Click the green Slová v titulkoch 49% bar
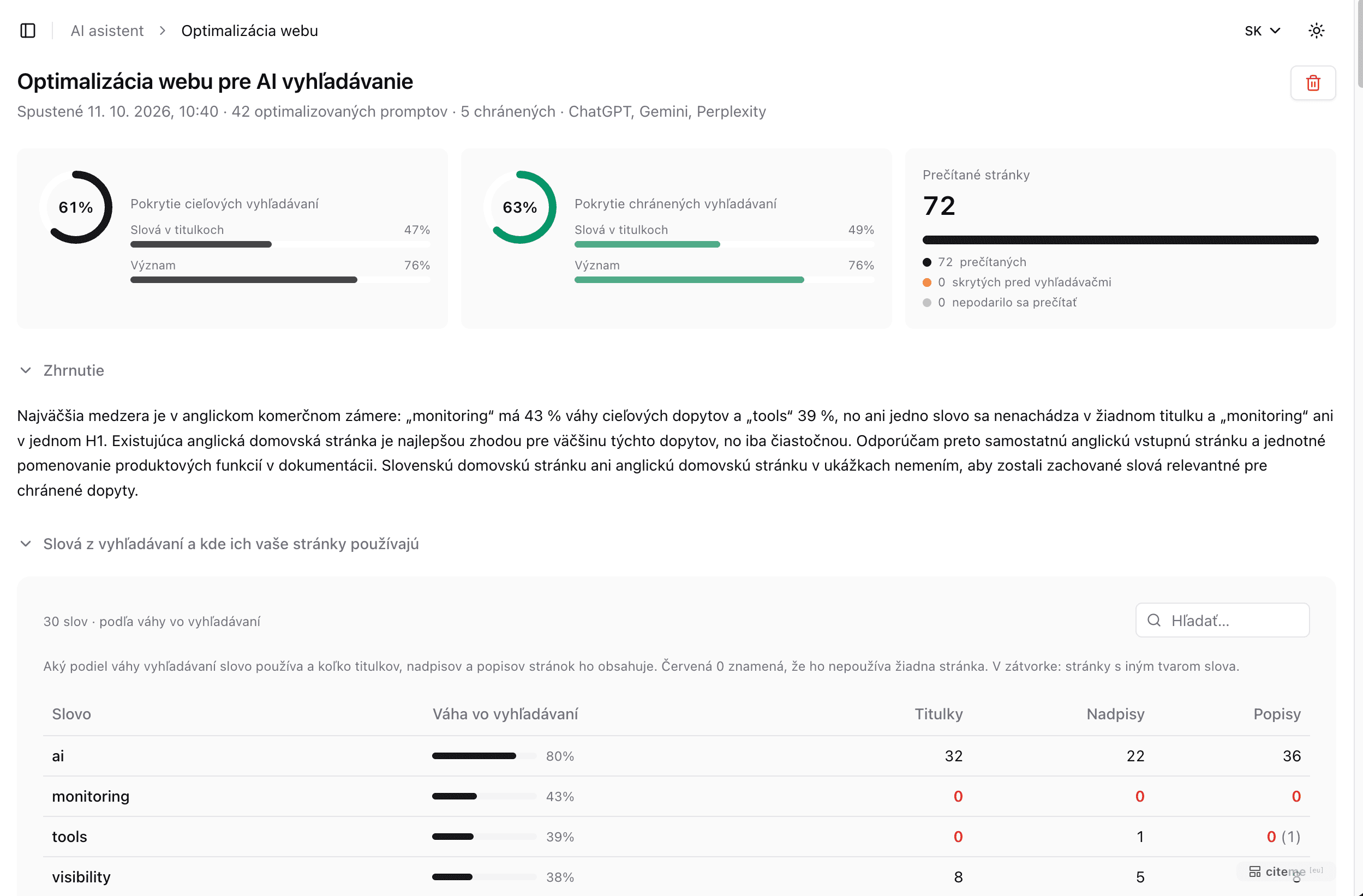This screenshot has height=896, width=1363. coord(724,244)
